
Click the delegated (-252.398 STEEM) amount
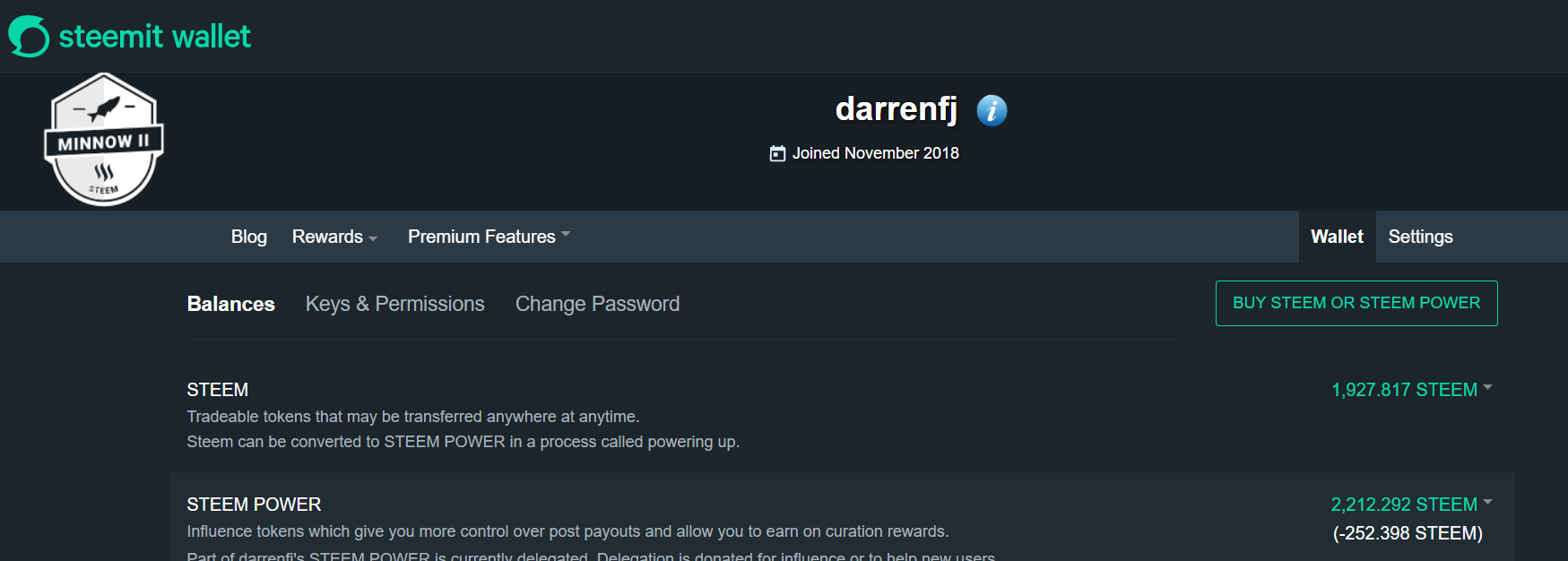coord(1408,533)
